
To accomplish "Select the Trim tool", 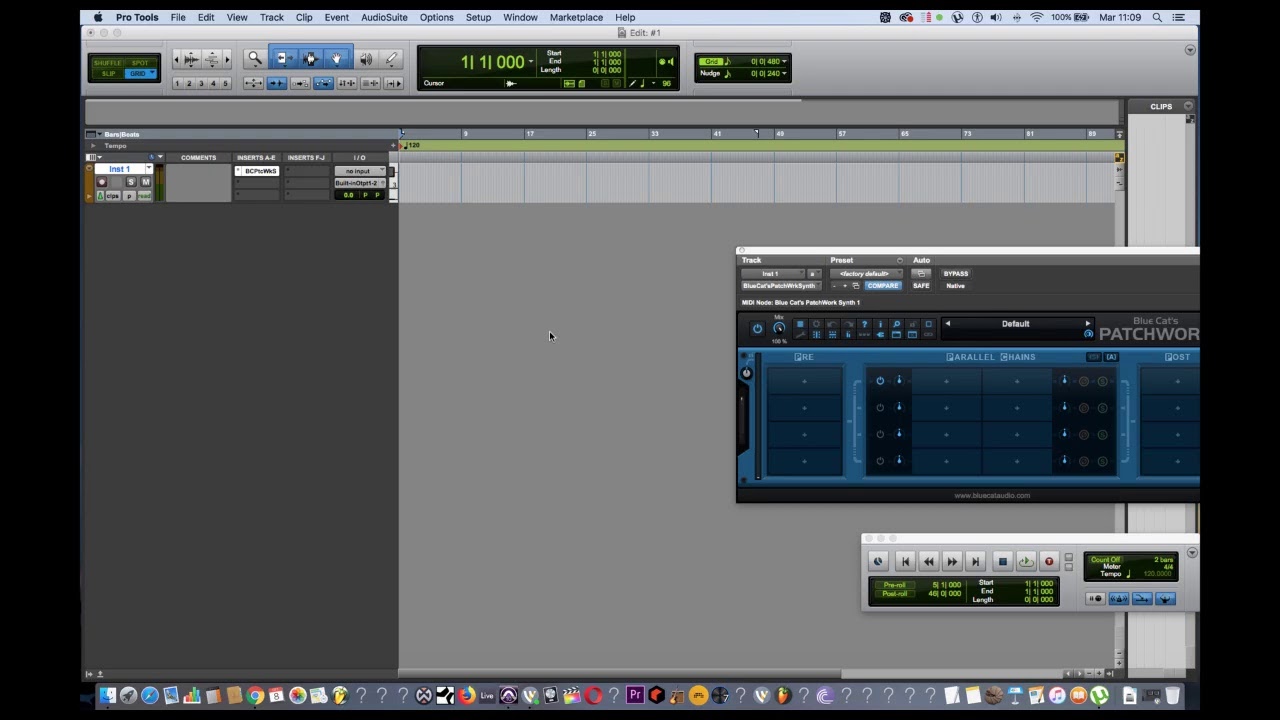I will coord(284,59).
